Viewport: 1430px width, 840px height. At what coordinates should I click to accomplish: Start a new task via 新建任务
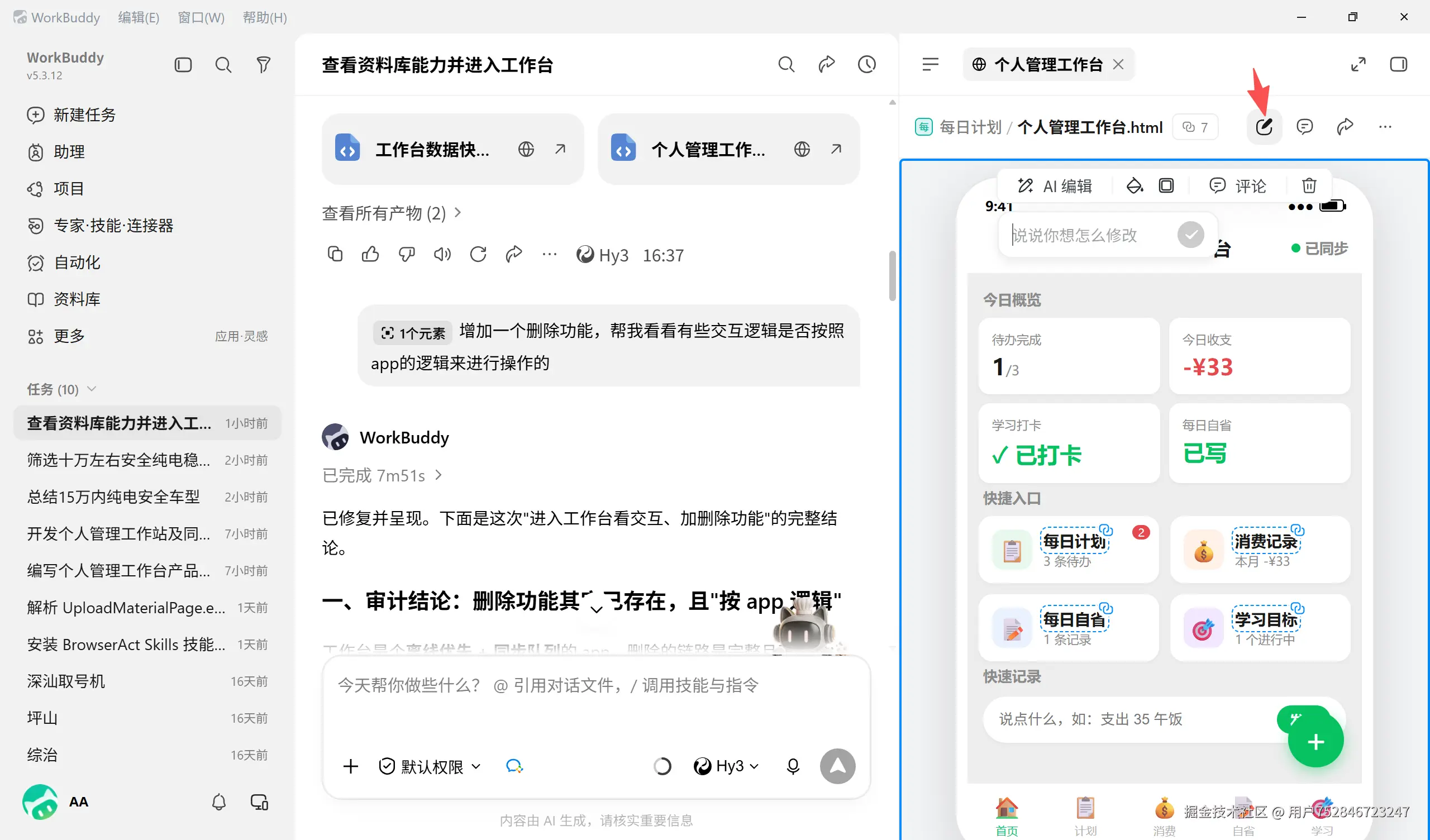72,114
